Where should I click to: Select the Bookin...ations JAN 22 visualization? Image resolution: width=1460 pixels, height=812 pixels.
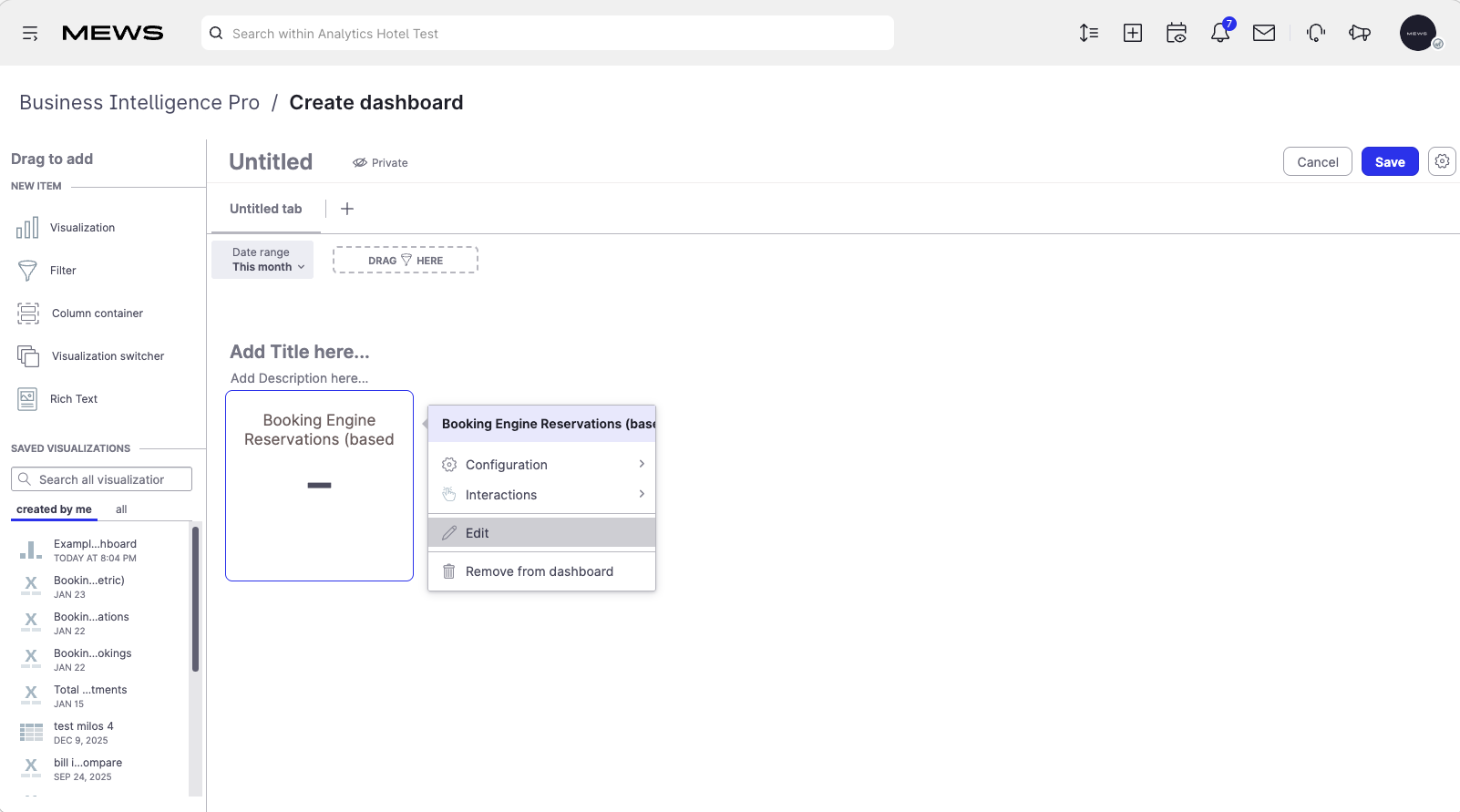click(91, 623)
